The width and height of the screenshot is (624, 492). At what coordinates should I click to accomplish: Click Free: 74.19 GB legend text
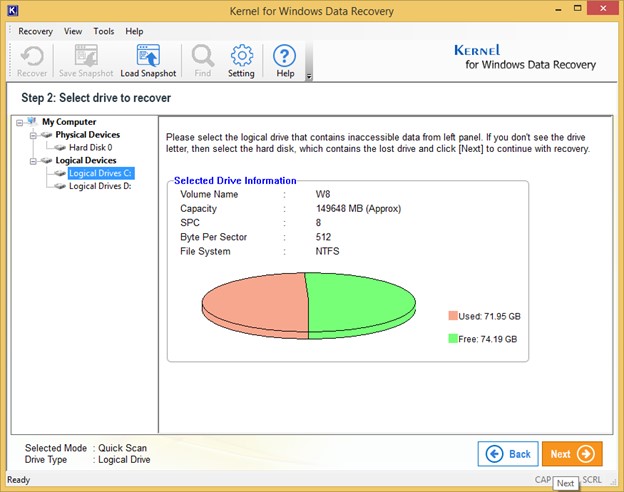[488, 339]
